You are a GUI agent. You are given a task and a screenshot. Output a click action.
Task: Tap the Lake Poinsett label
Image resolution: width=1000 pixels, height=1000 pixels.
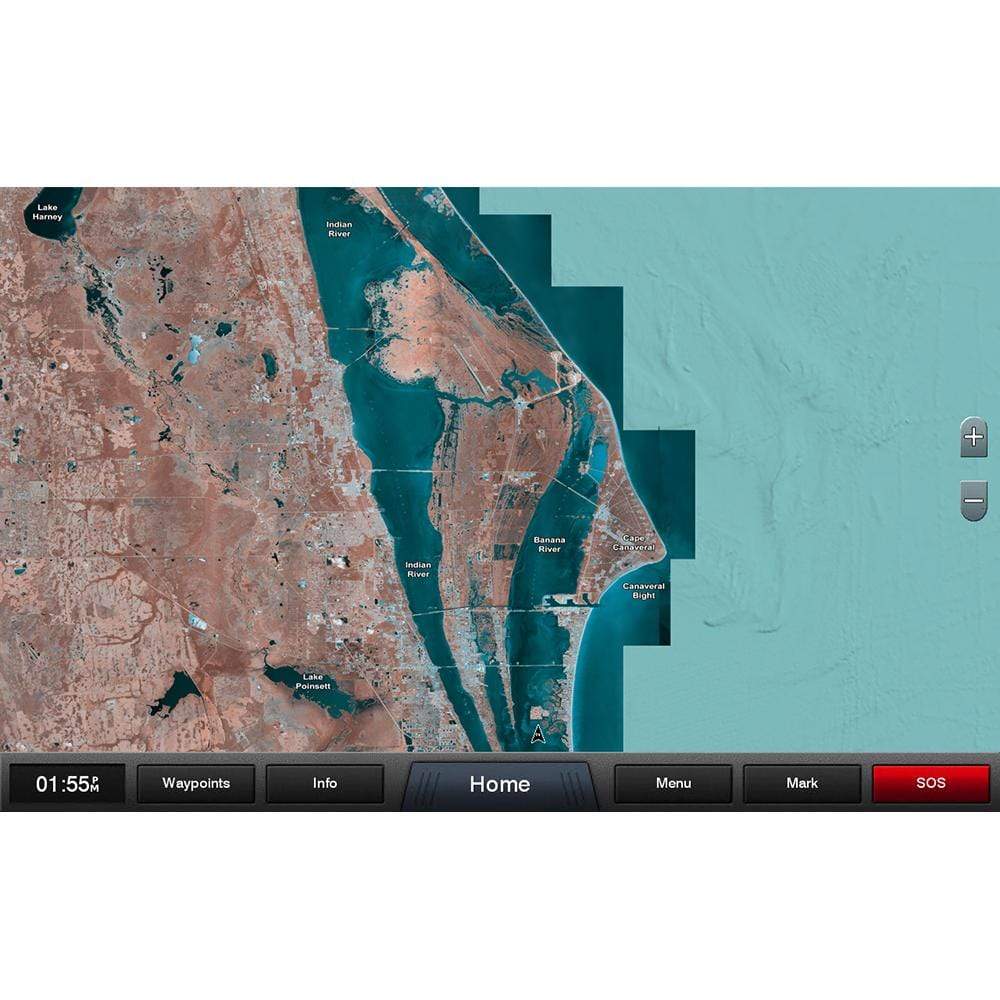click(x=312, y=682)
